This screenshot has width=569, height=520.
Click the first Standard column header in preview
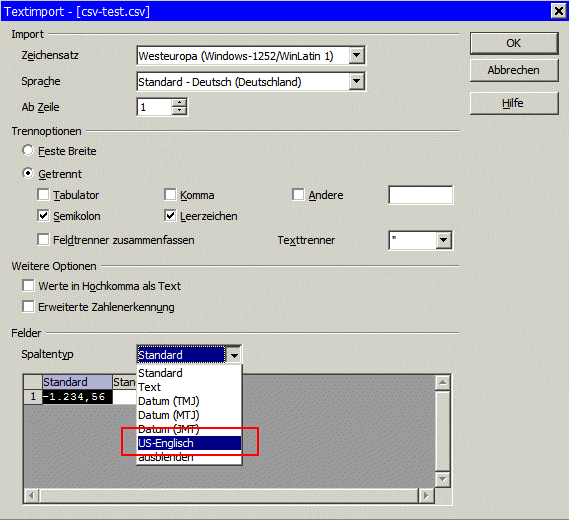click(77, 382)
